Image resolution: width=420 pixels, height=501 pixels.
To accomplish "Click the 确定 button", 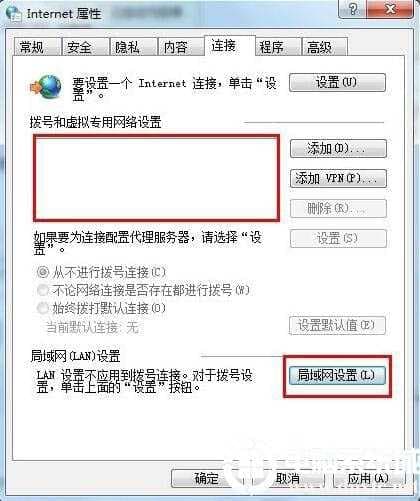I will click(x=206, y=479).
